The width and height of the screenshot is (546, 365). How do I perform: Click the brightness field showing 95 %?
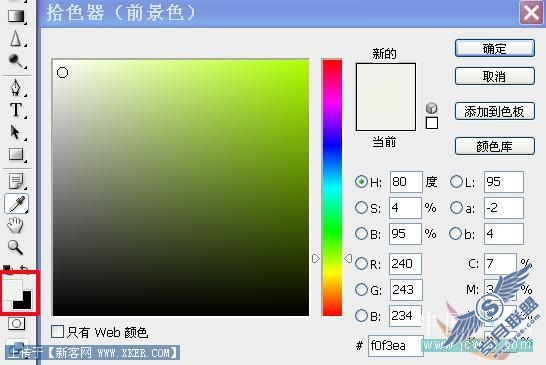(405, 234)
